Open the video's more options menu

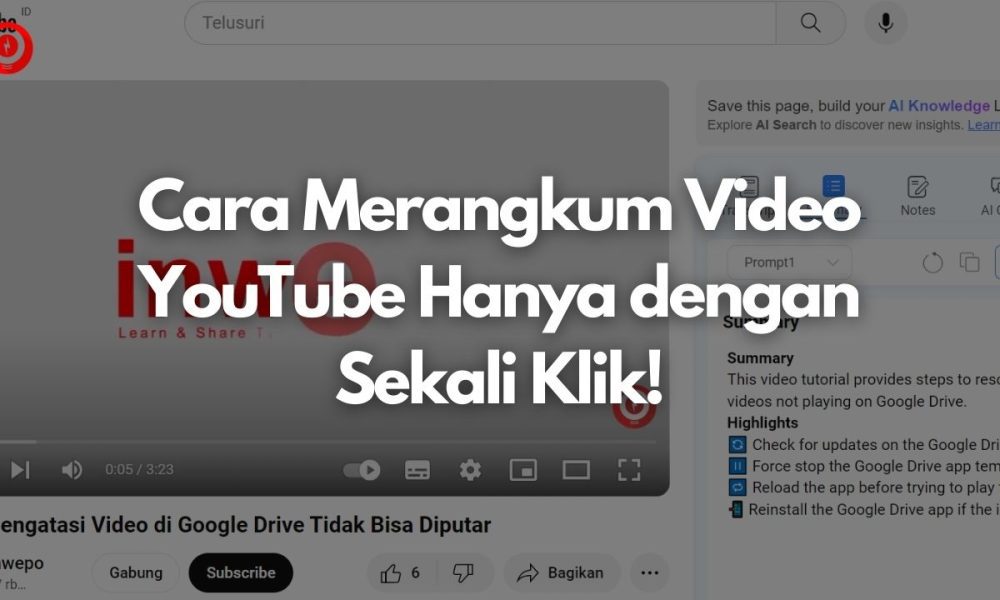(x=649, y=572)
